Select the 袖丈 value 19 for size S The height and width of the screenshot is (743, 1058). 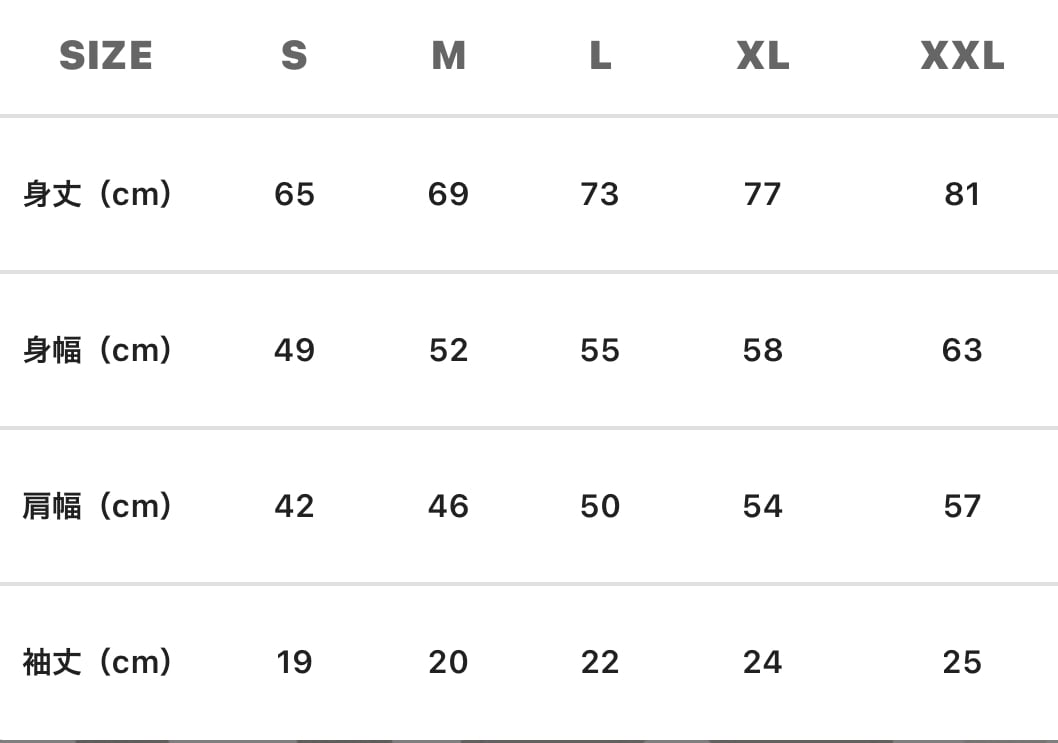294,662
